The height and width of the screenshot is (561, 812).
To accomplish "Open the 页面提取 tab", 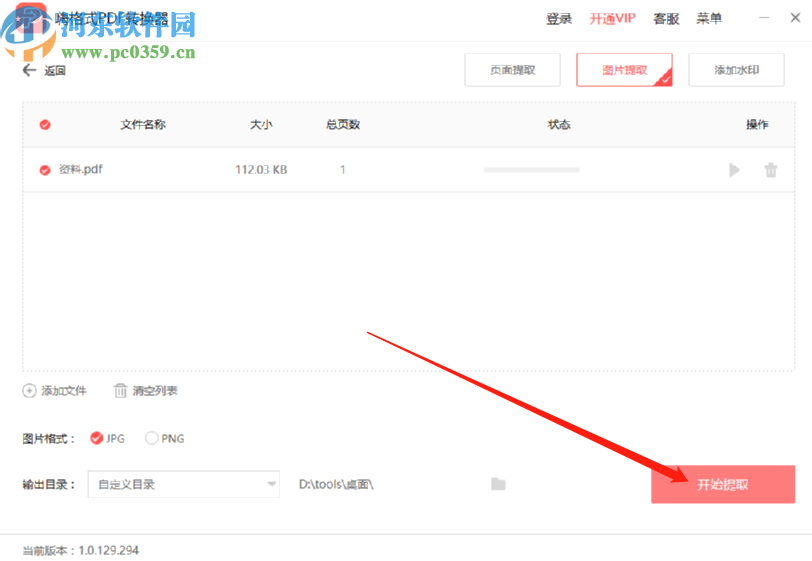I will click(x=512, y=70).
